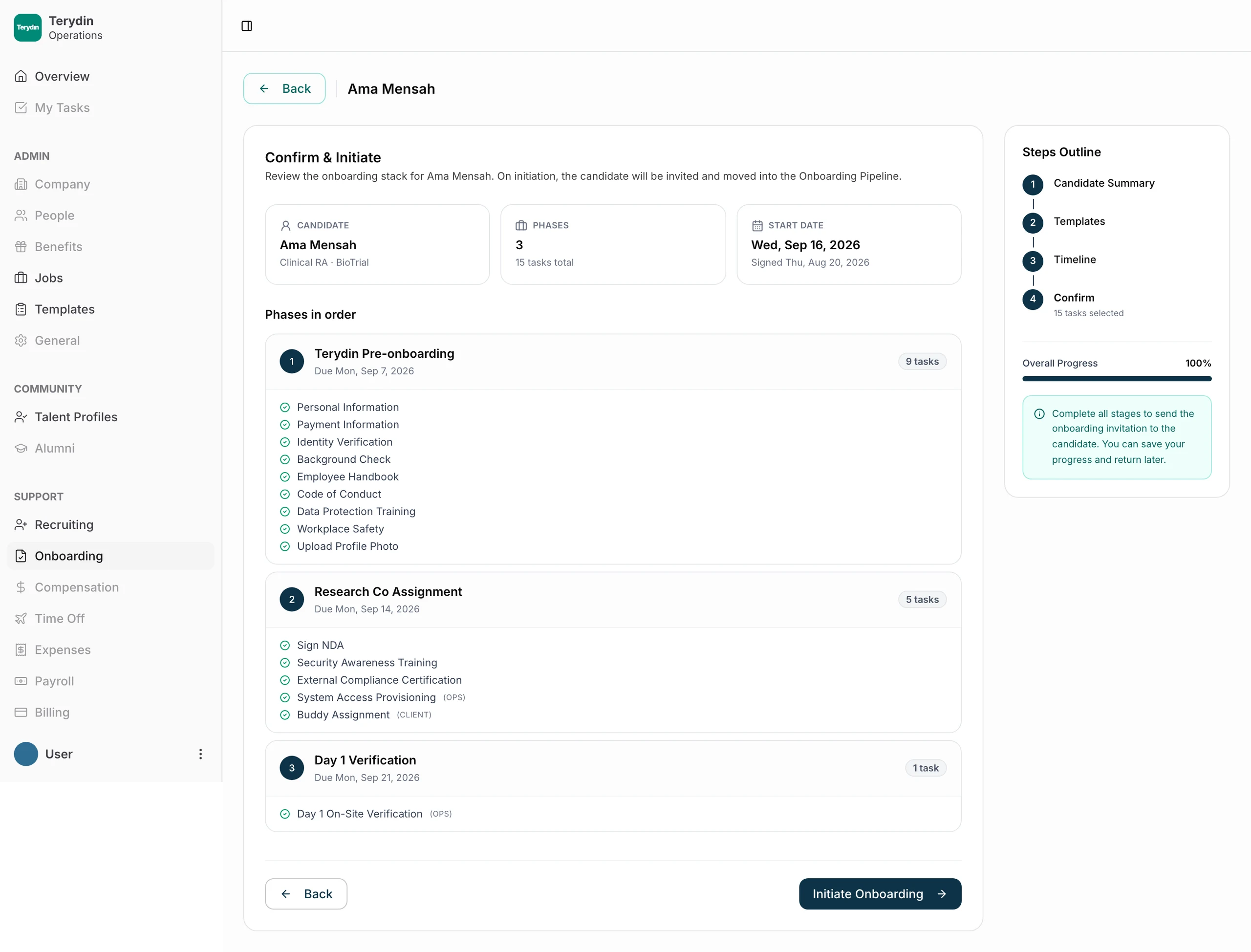Click the Billing credit card icon
The width and height of the screenshot is (1251, 952).
21,713
